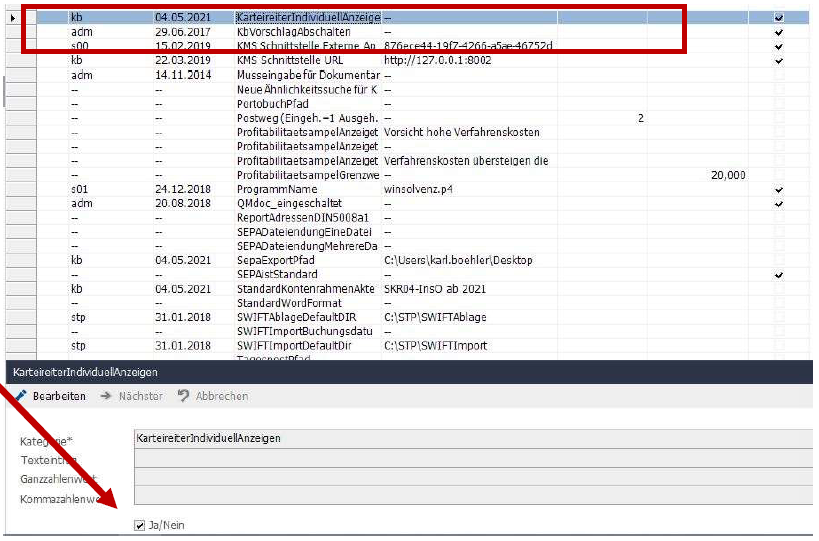Click user stp in SWIFTAblageDefaultDIR row
The height and width of the screenshot is (541, 819).
tap(78, 317)
